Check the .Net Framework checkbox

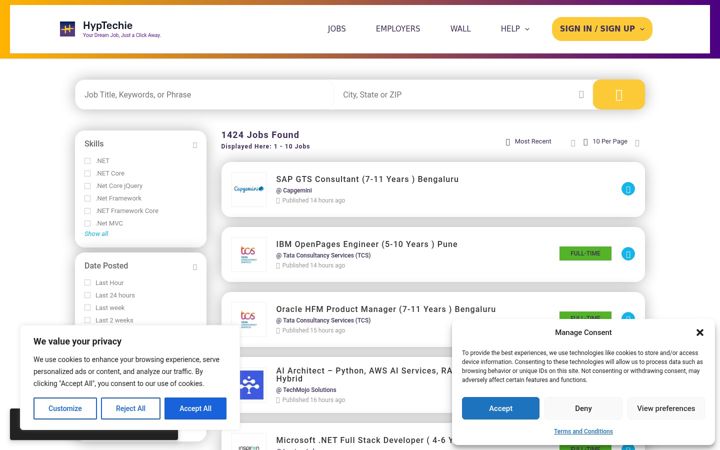coord(87,198)
